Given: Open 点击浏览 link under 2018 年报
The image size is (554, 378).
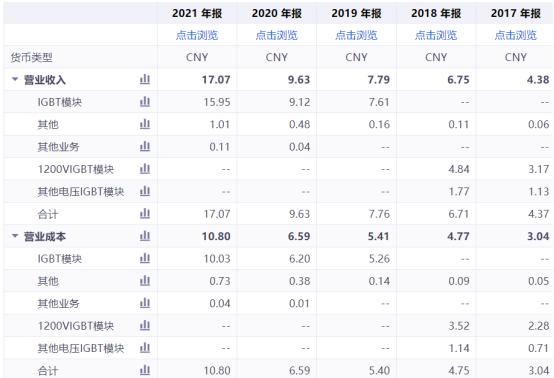Looking at the screenshot, I should [x=436, y=35].
